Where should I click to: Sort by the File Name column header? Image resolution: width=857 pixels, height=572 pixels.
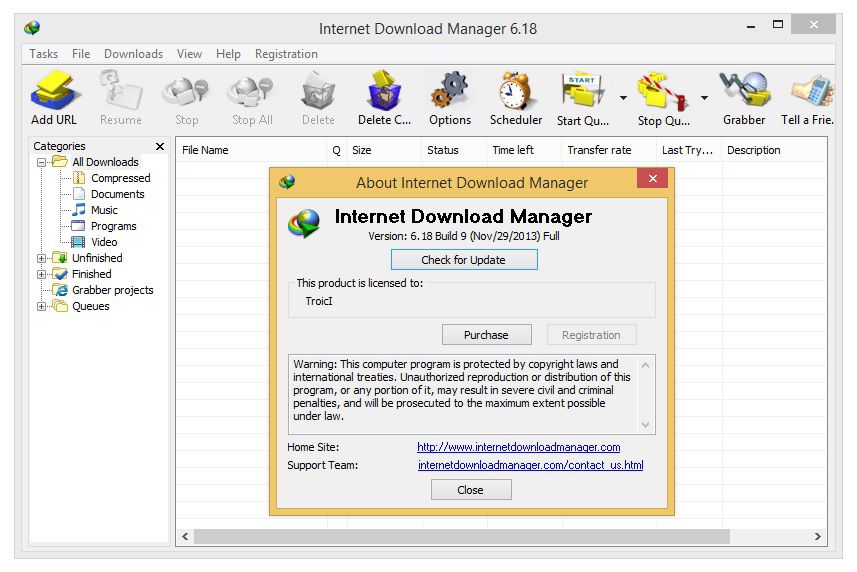pos(251,150)
